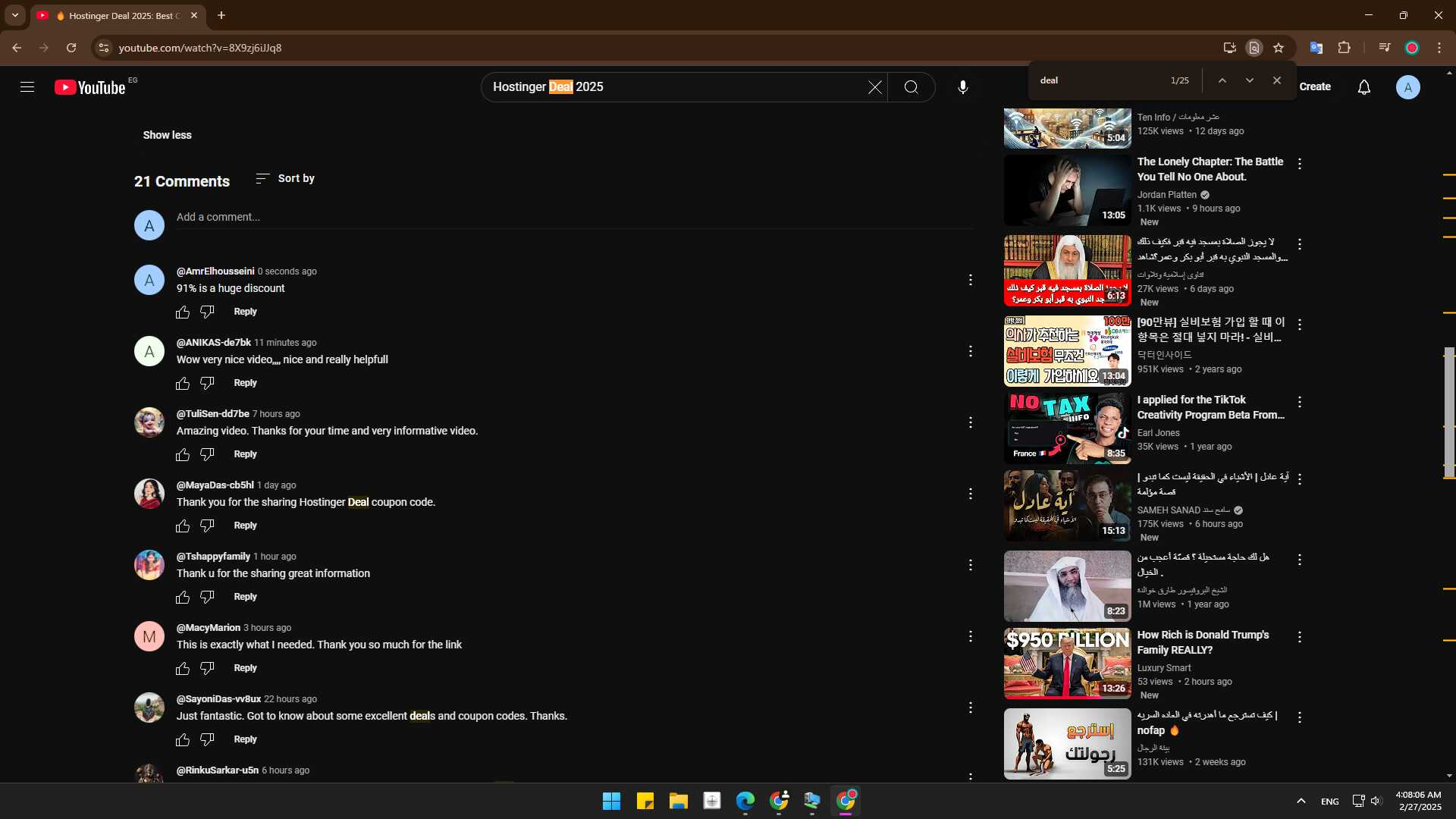Clear the search box with X icon

874,87
